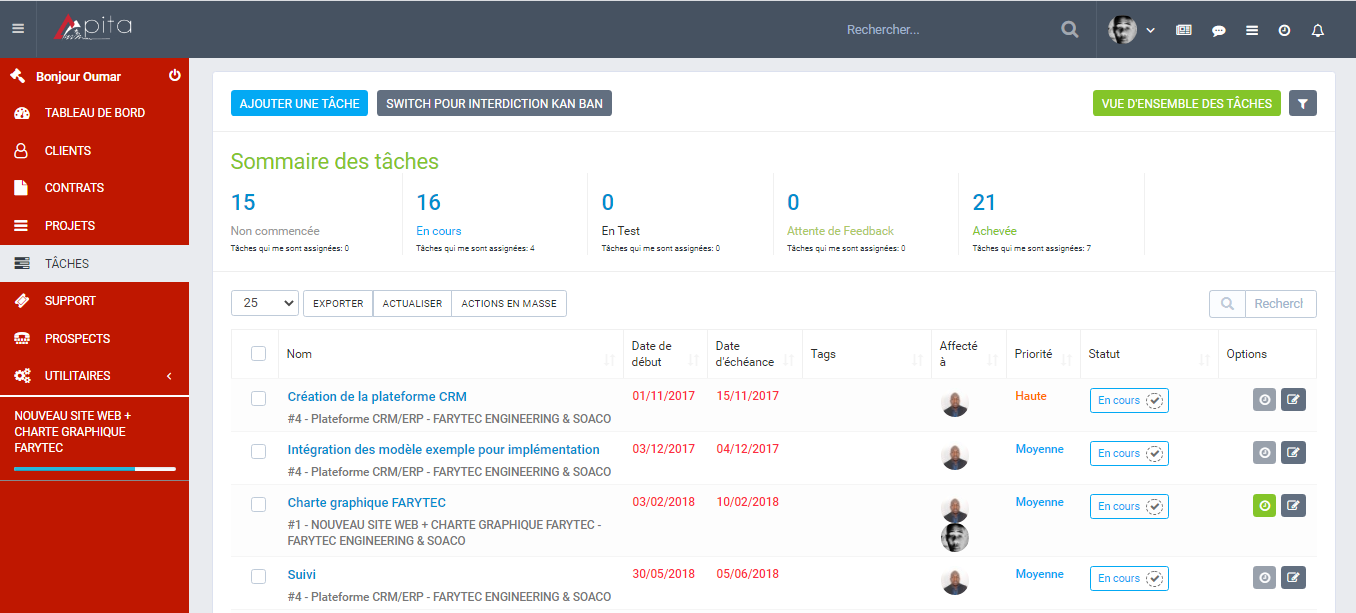
Task: Mark Intégration des modèle task complete
Action: (x=1155, y=454)
